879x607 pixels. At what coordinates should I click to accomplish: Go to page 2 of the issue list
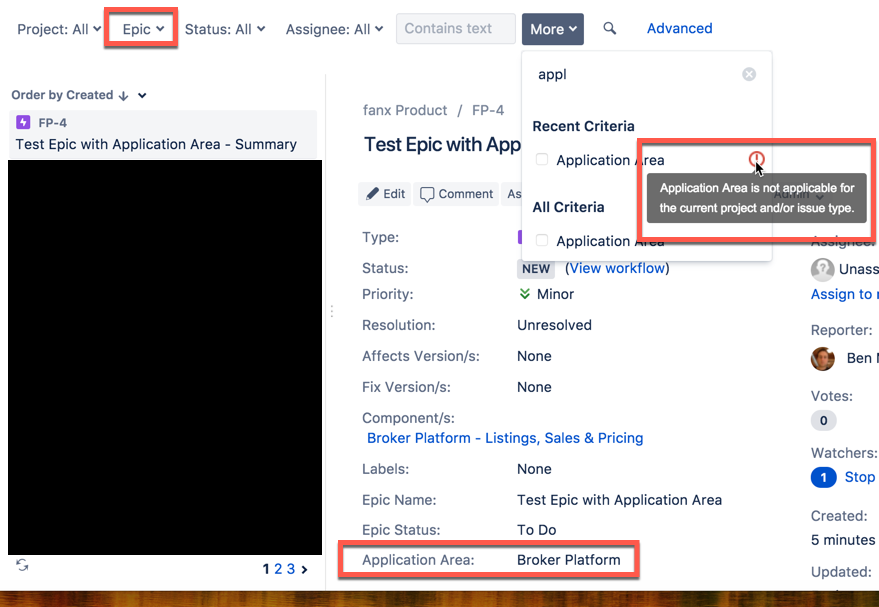click(277, 568)
